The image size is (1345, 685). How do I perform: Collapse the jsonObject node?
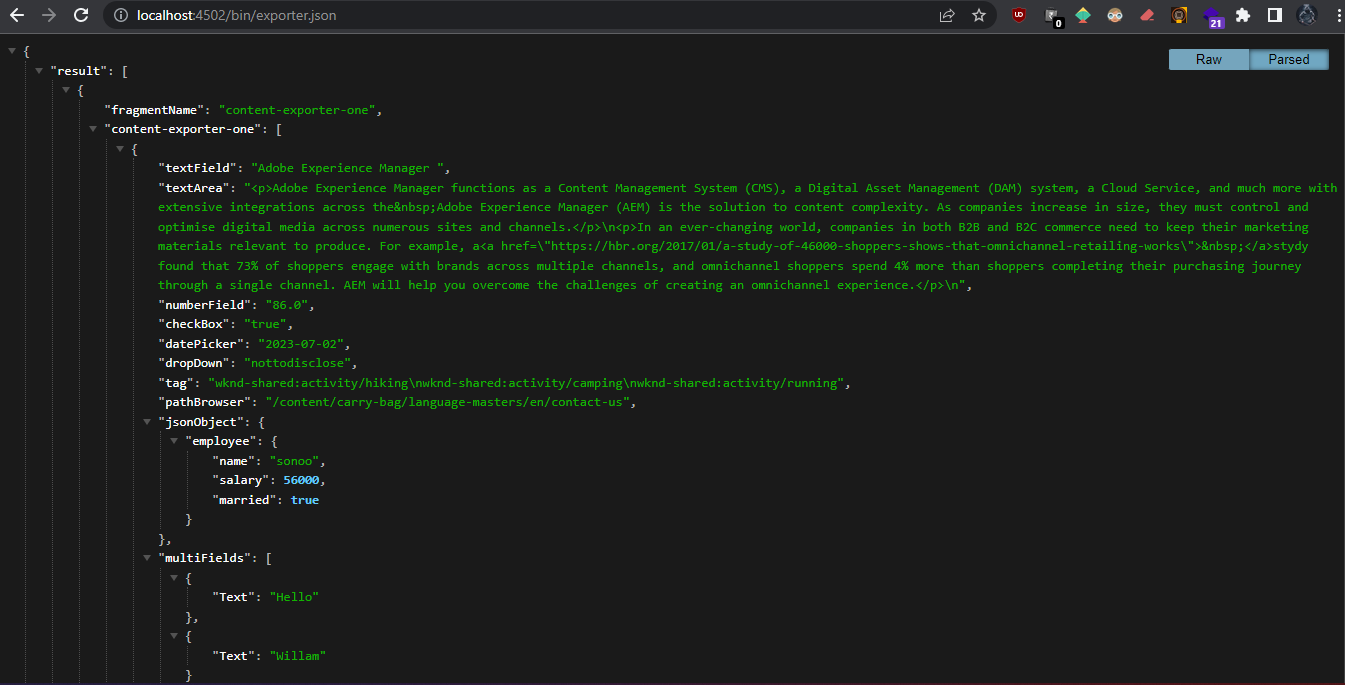[x=147, y=421]
